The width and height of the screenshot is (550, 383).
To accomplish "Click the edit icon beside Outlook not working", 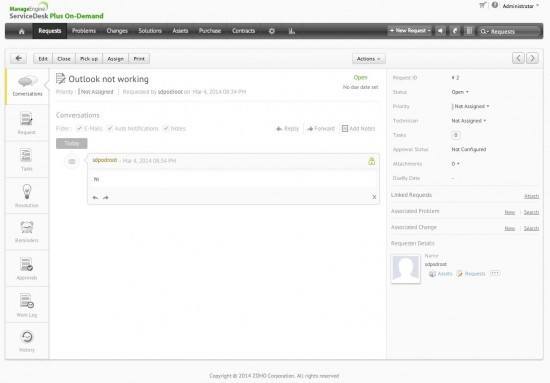I will click(61, 79).
